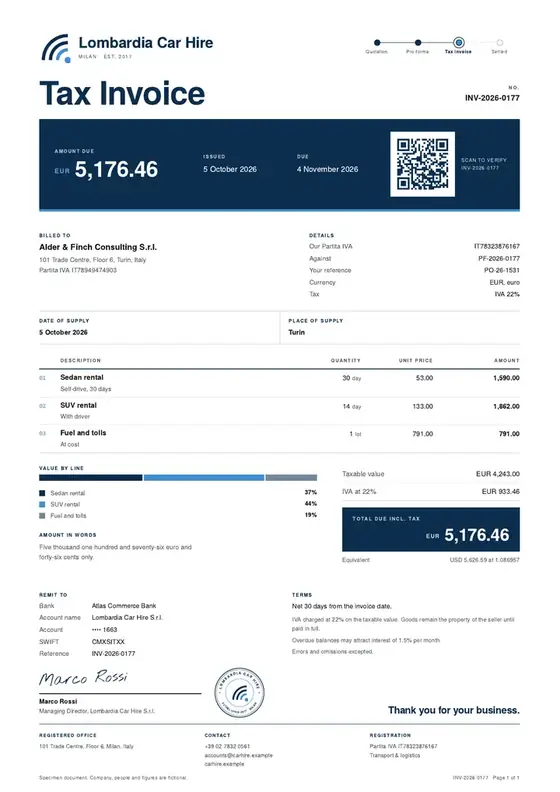Click Transport & logistics registration text
The image size is (560, 792).
395,756
